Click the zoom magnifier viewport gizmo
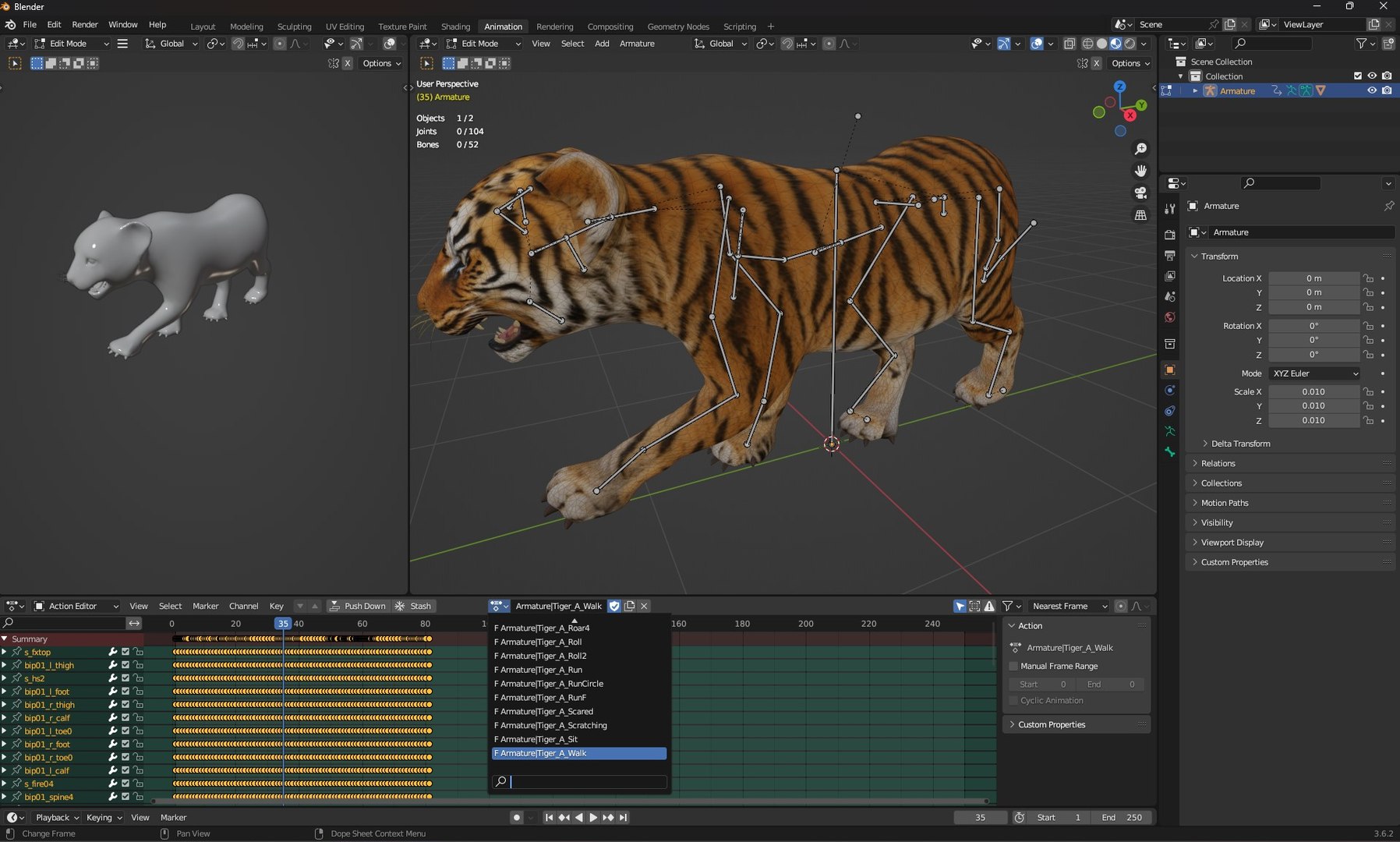Viewport: 1400px width, 842px height. [x=1140, y=149]
